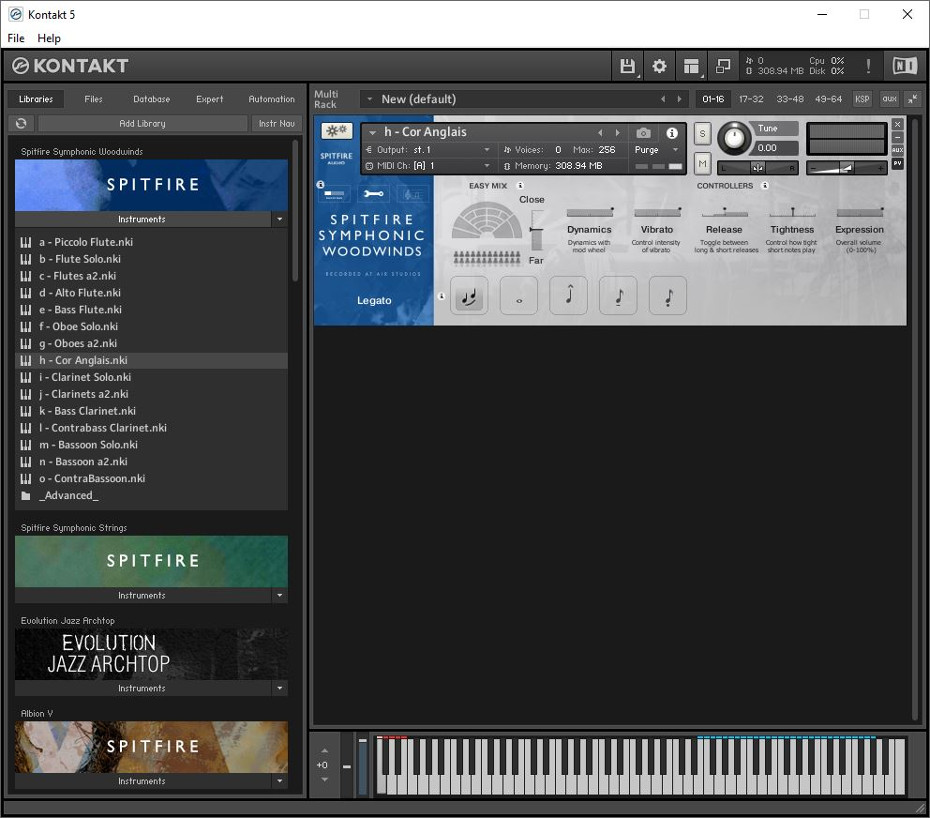The image size is (930, 818).
Task: Go to the next multi preset
Action: 679,99
